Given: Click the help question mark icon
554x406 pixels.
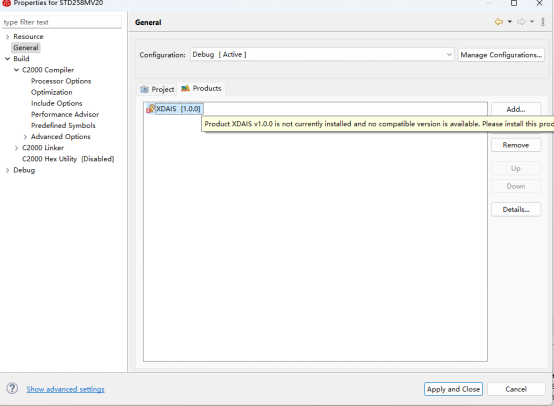Looking at the screenshot, I should (x=12, y=389).
